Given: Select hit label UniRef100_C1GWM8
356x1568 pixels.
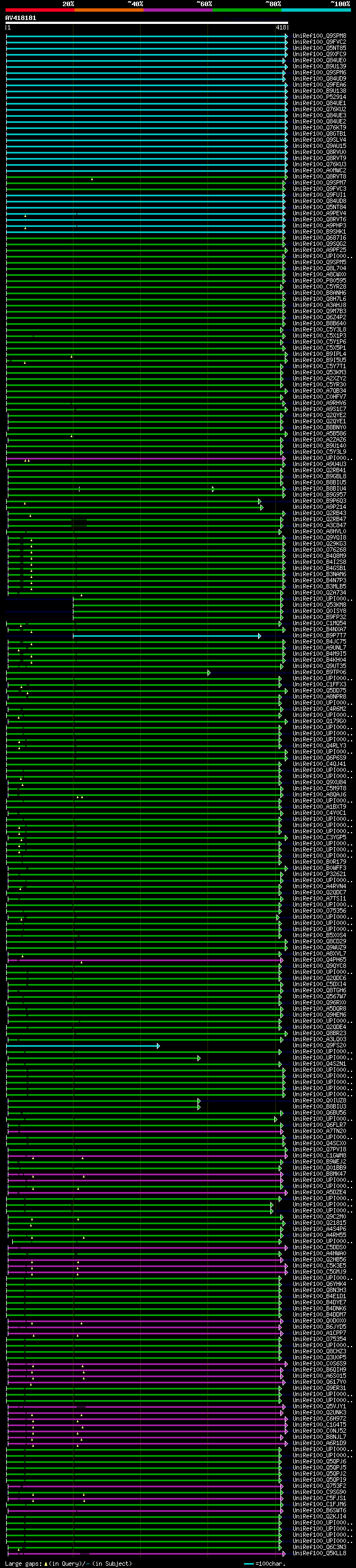Looking at the screenshot, I should 319,1156.
